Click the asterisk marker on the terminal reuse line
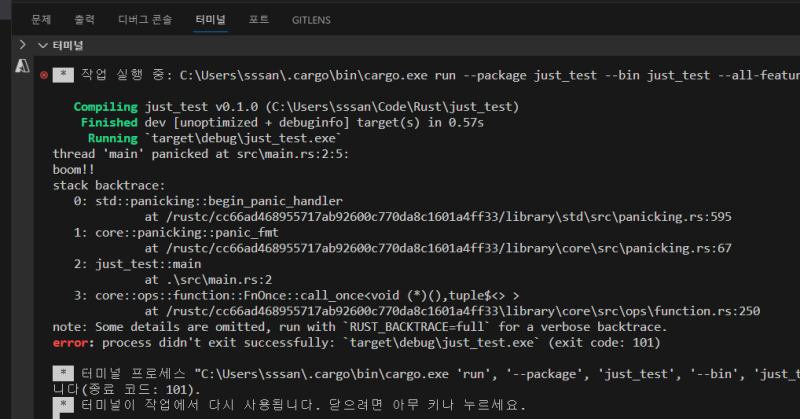Viewport: 800px width, 419px height. pyautogui.click(x=63, y=405)
